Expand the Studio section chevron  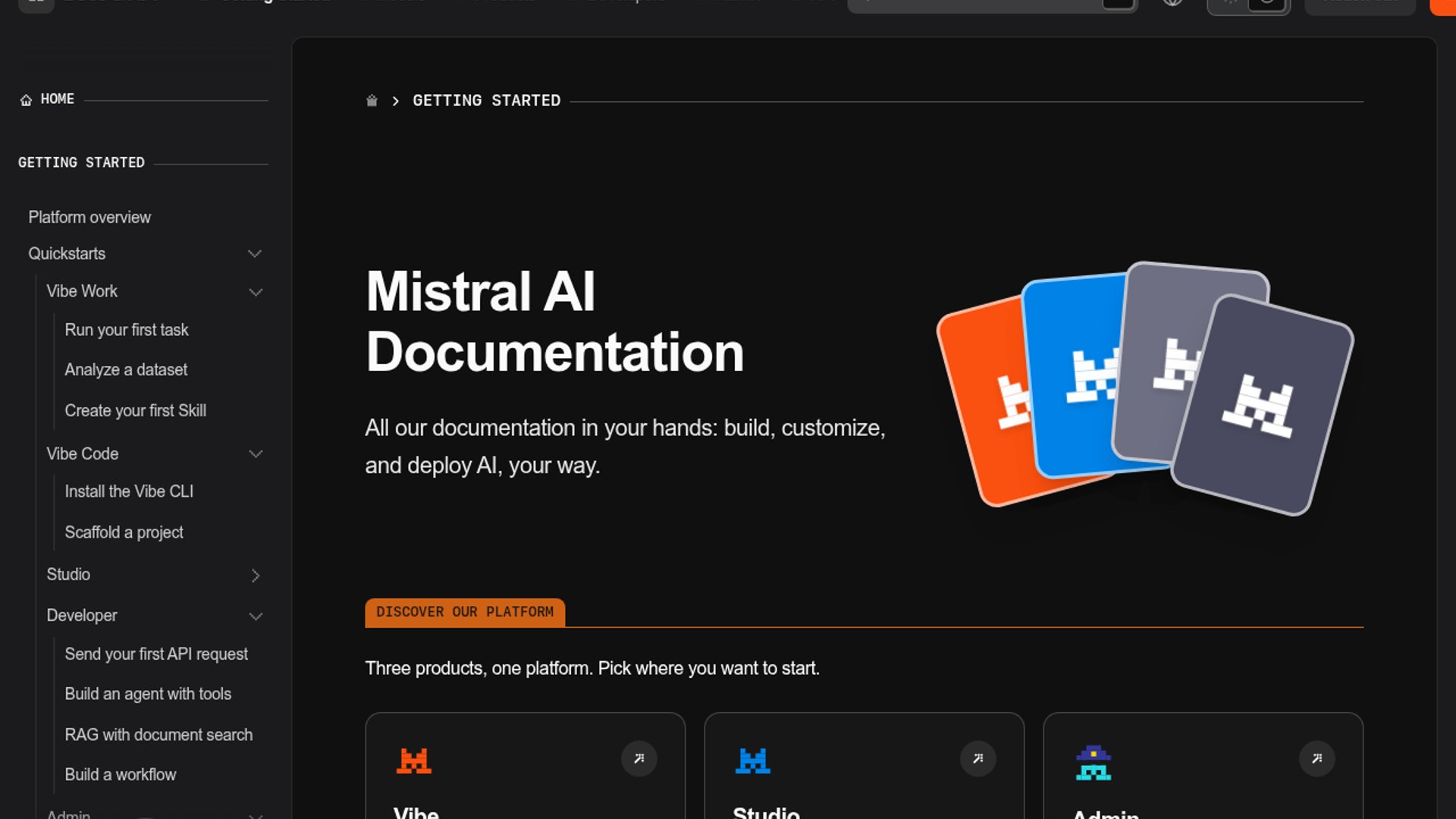tap(256, 576)
